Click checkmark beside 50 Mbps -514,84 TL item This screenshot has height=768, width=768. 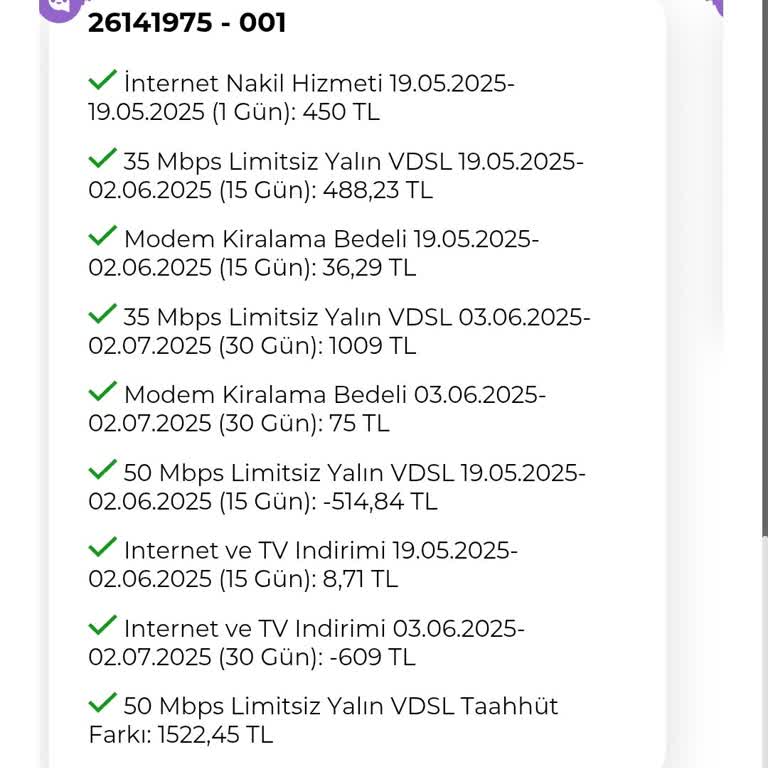[x=102, y=469]
